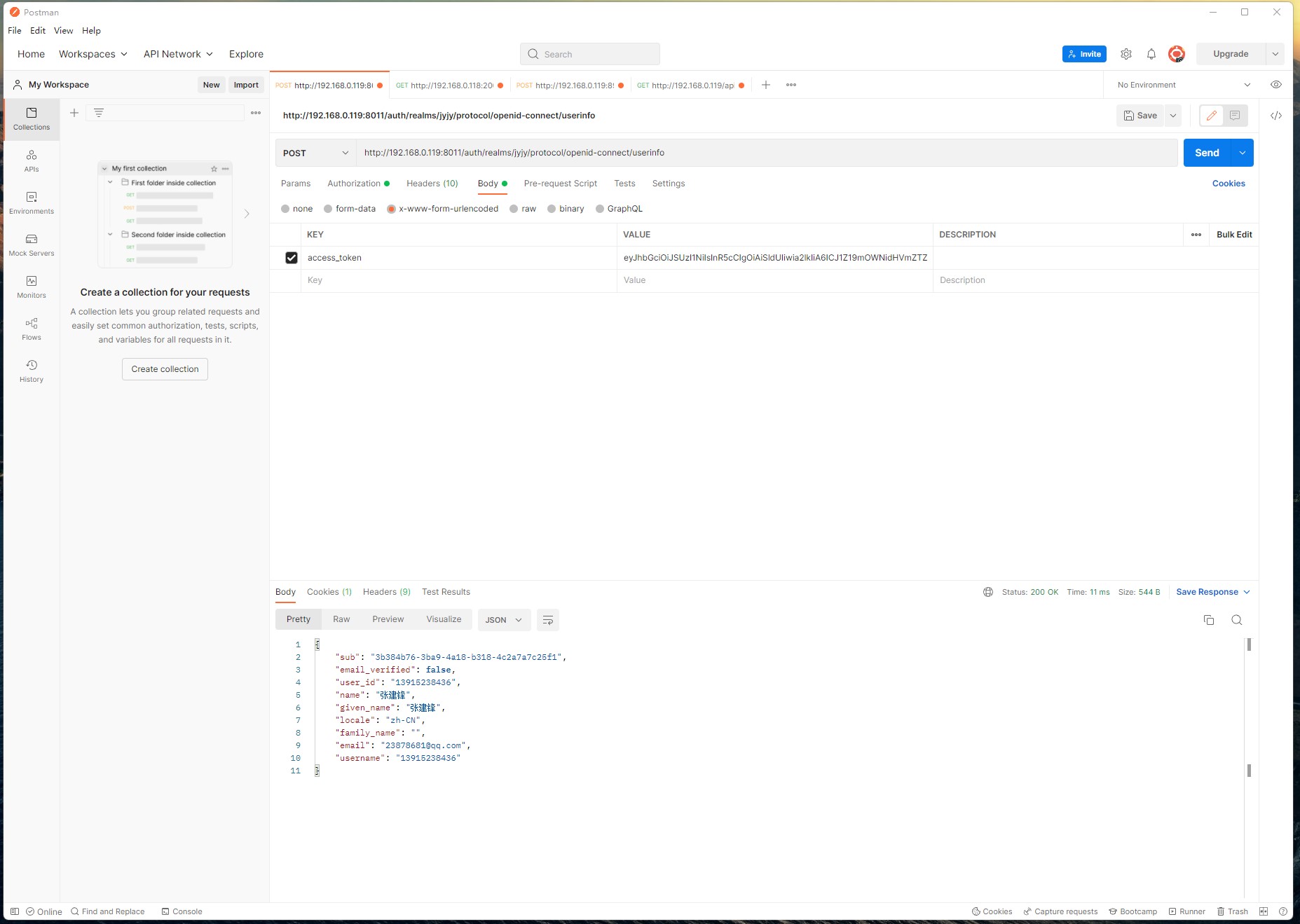Switch to the Authorization tab
The width and height of the screenshot is (1300, 924).
click(354, 184)
